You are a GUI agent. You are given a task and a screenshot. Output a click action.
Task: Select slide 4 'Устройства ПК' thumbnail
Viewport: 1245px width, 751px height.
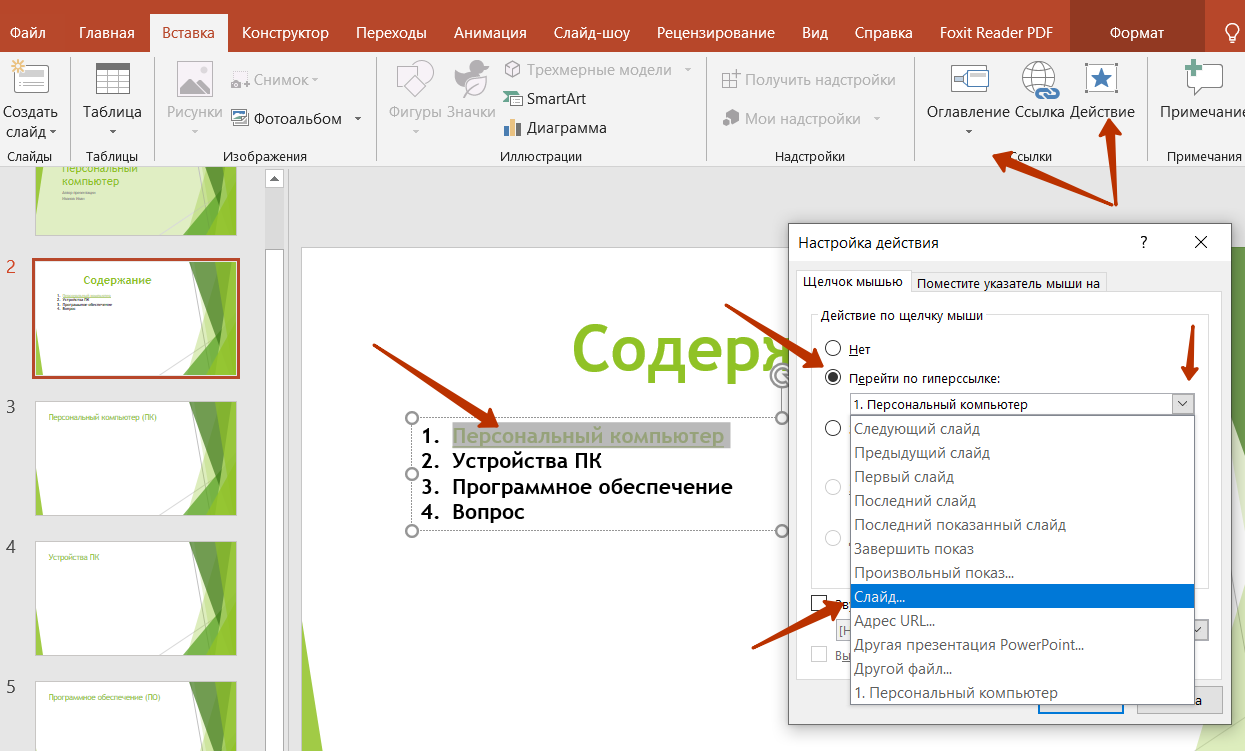click(136, 598)
